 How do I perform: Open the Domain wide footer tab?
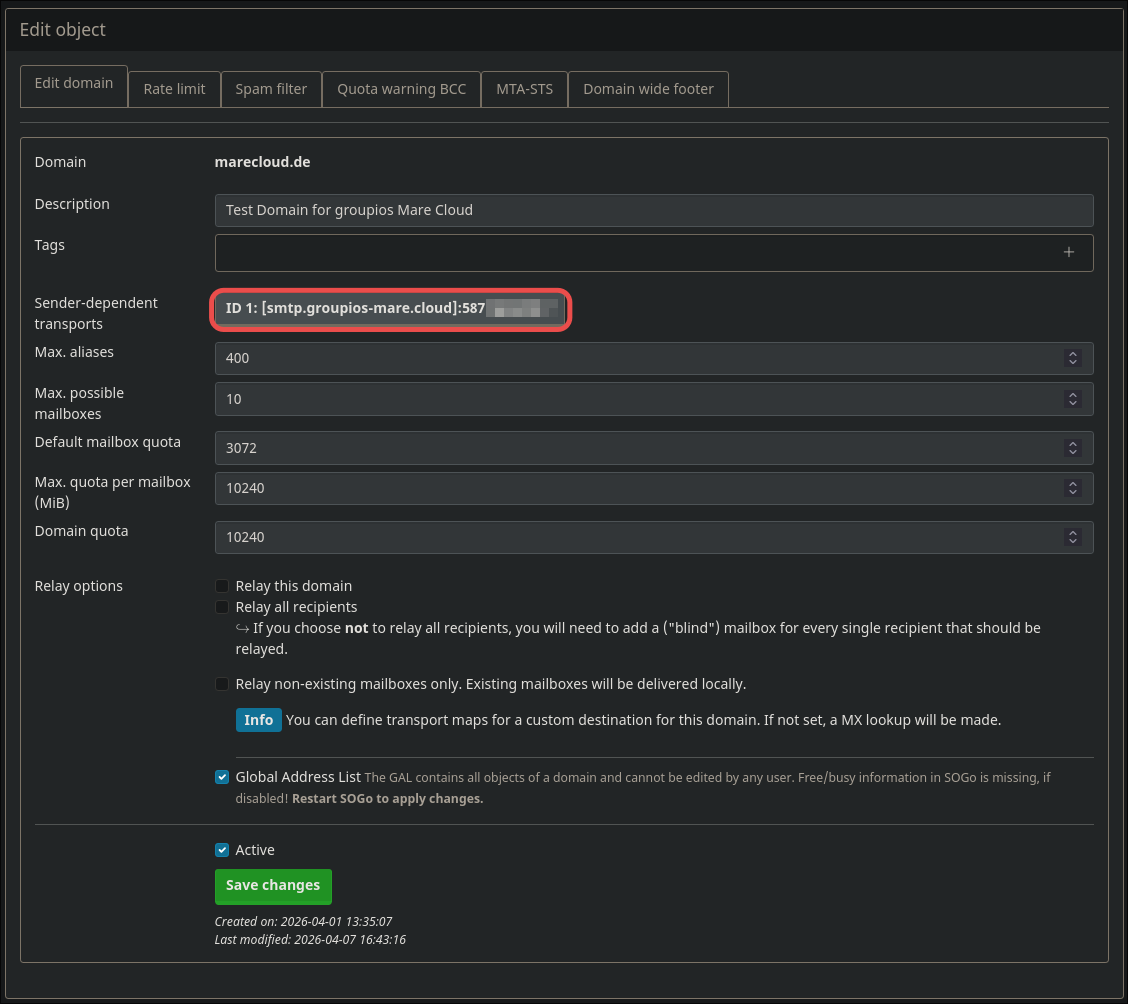point(647,88)
